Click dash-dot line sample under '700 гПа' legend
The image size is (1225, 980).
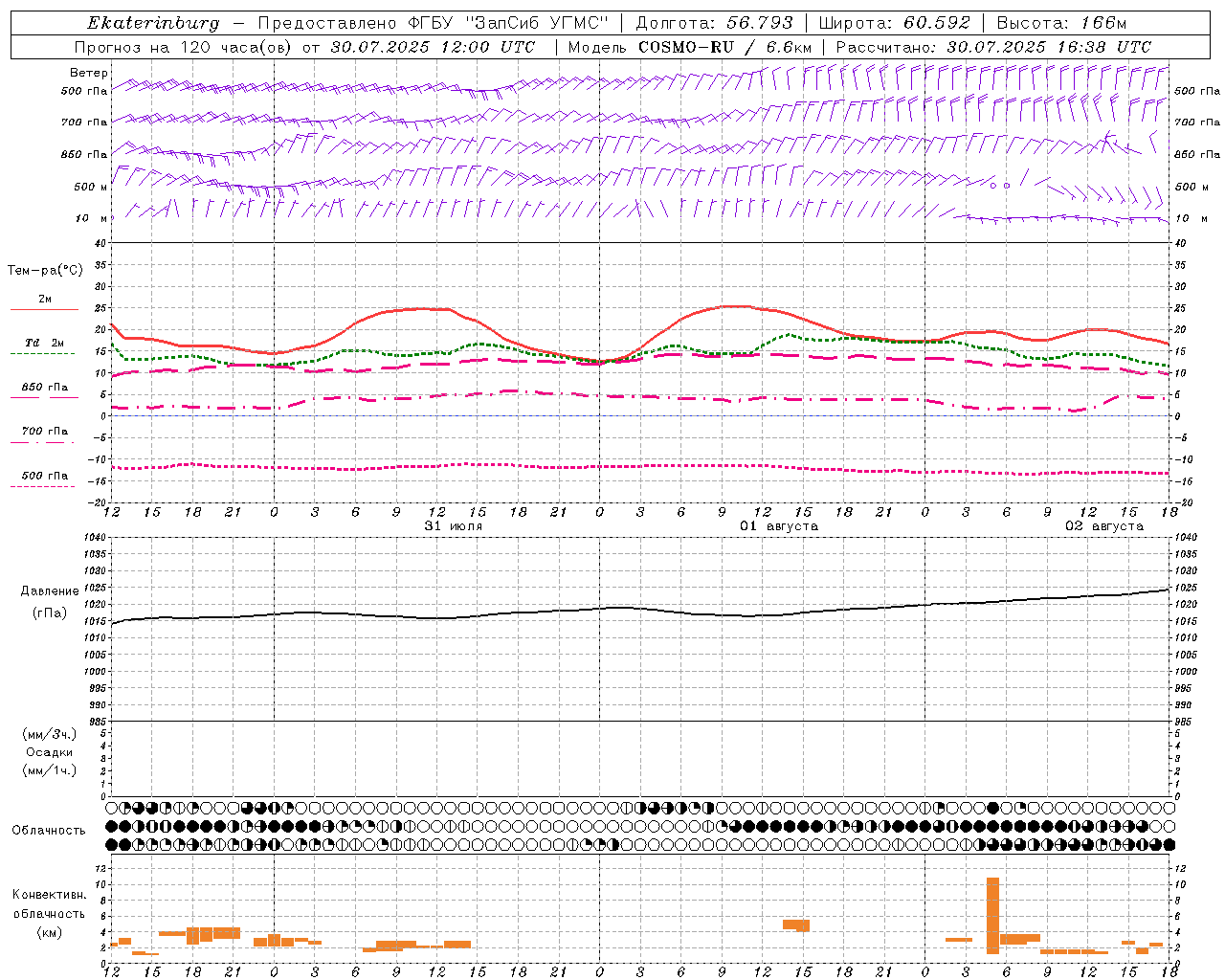[x=42, y=442]
